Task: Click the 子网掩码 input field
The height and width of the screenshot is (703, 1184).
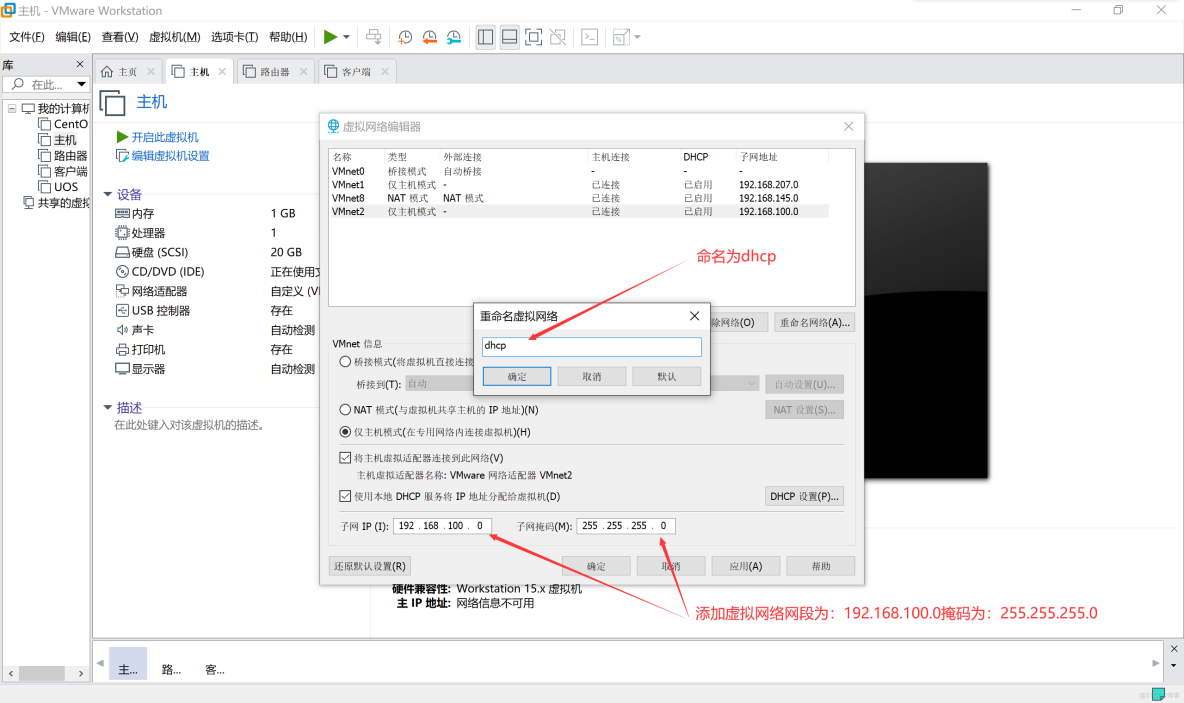Action: coord(625,526)
